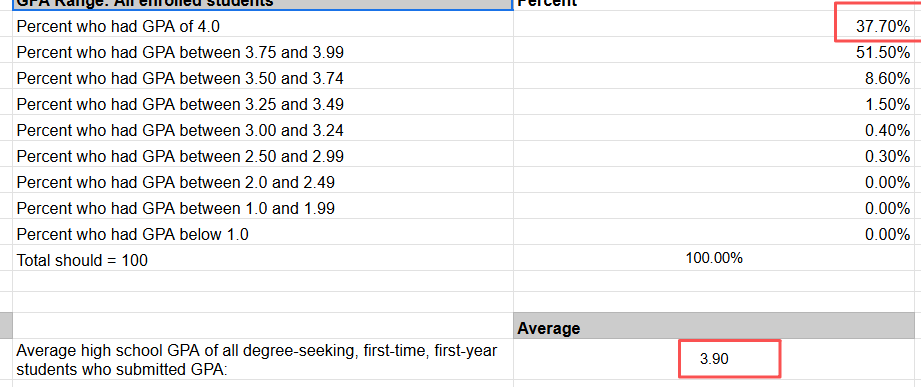921x387 pixels.
Task: Select the 37.70% cell for GPA 4.0
Action: [x=717, y=26]
